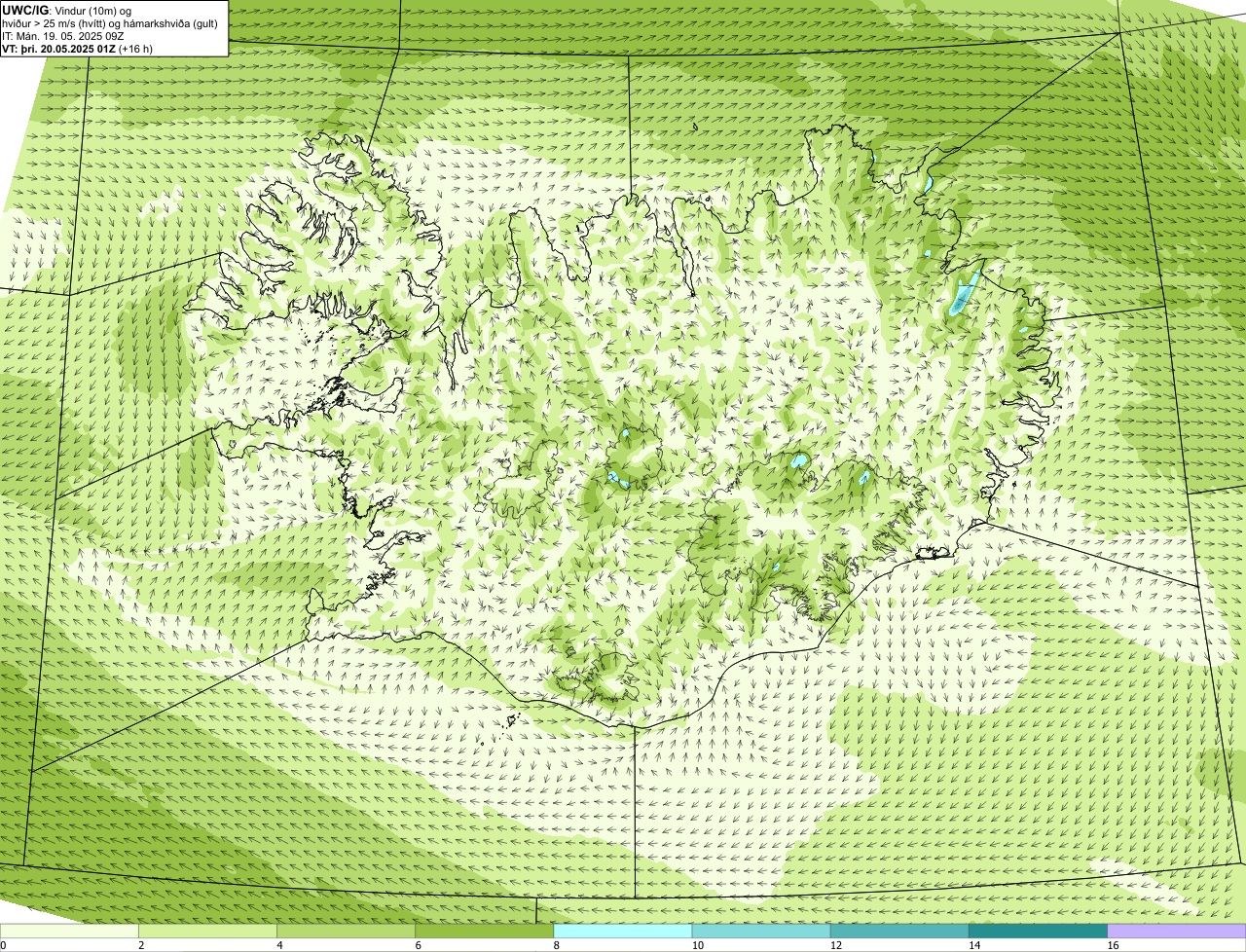Click the 6–8 m/s dark green legend color
Image resolution: width=1246 pixels, height=952 pixels.
click(485, 931)
